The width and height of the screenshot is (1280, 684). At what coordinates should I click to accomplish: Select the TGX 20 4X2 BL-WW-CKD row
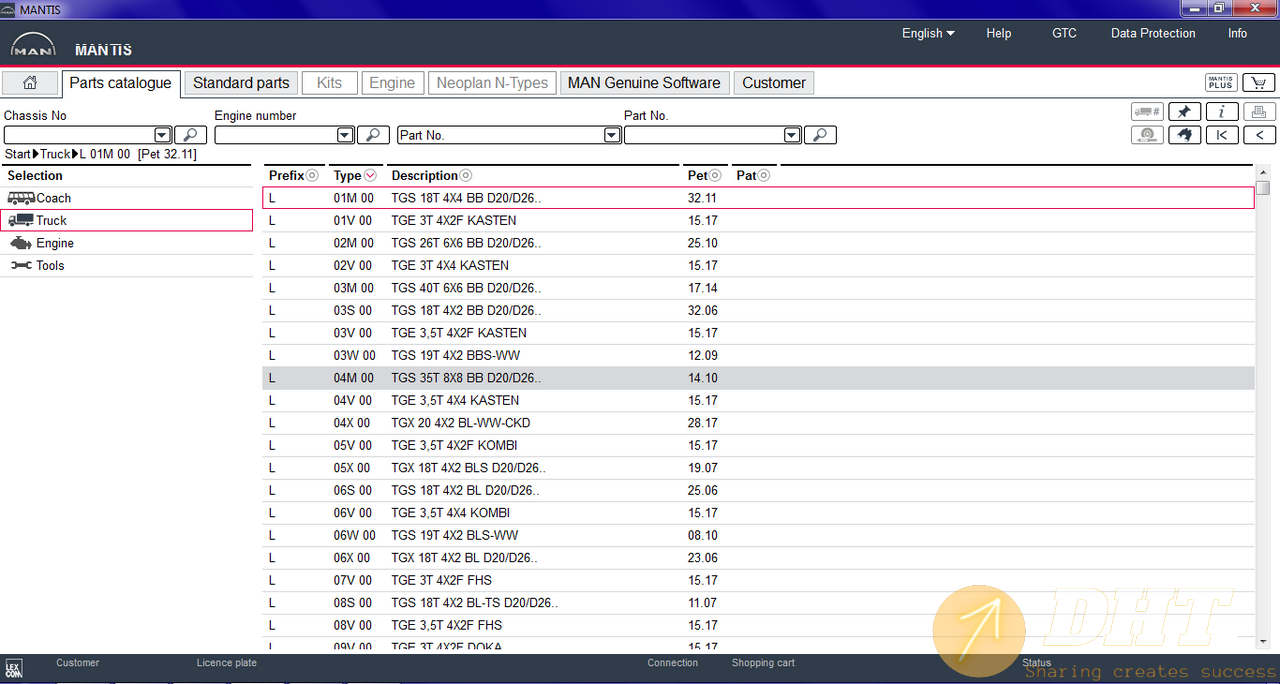point(460,423)
